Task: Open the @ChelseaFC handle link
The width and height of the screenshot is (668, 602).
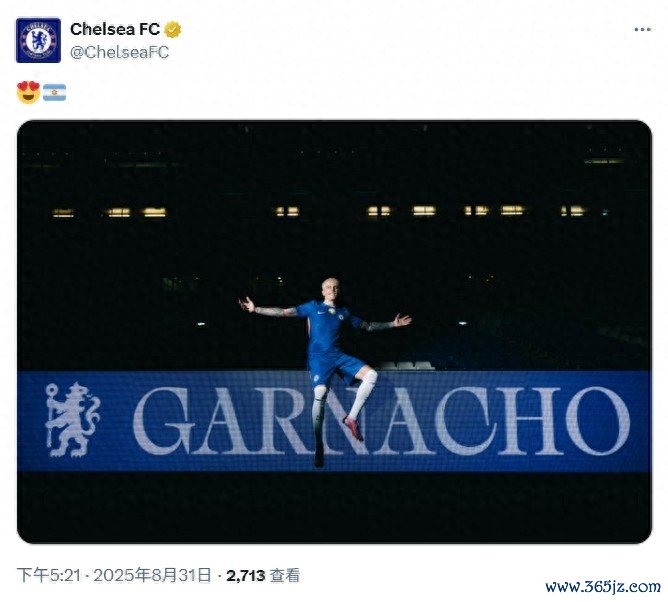Action: click(119, 52)
